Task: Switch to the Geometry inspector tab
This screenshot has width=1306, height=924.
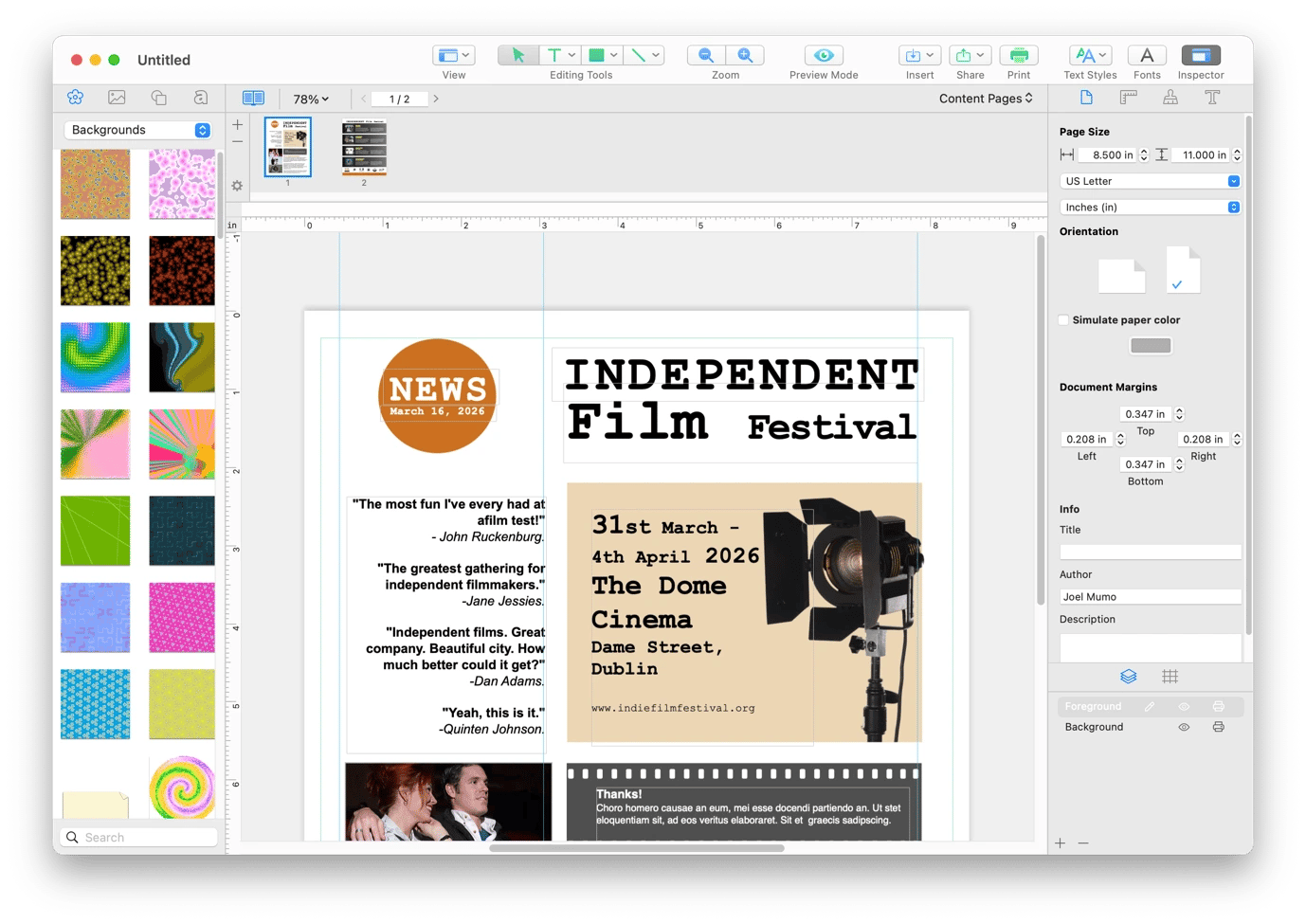Action: coord(1128,98)
